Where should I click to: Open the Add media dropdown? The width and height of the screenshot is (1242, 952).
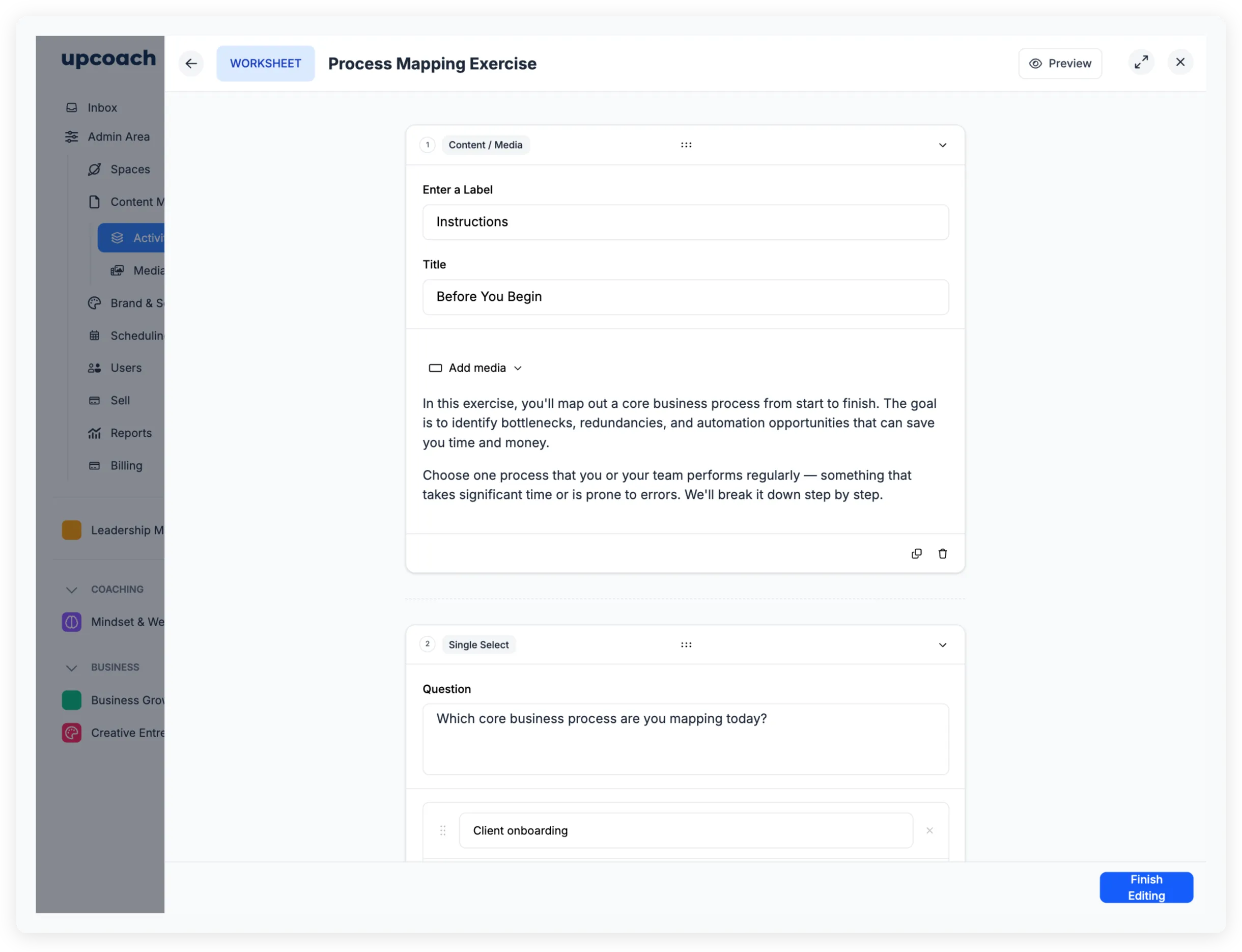(x=475, y=369)
